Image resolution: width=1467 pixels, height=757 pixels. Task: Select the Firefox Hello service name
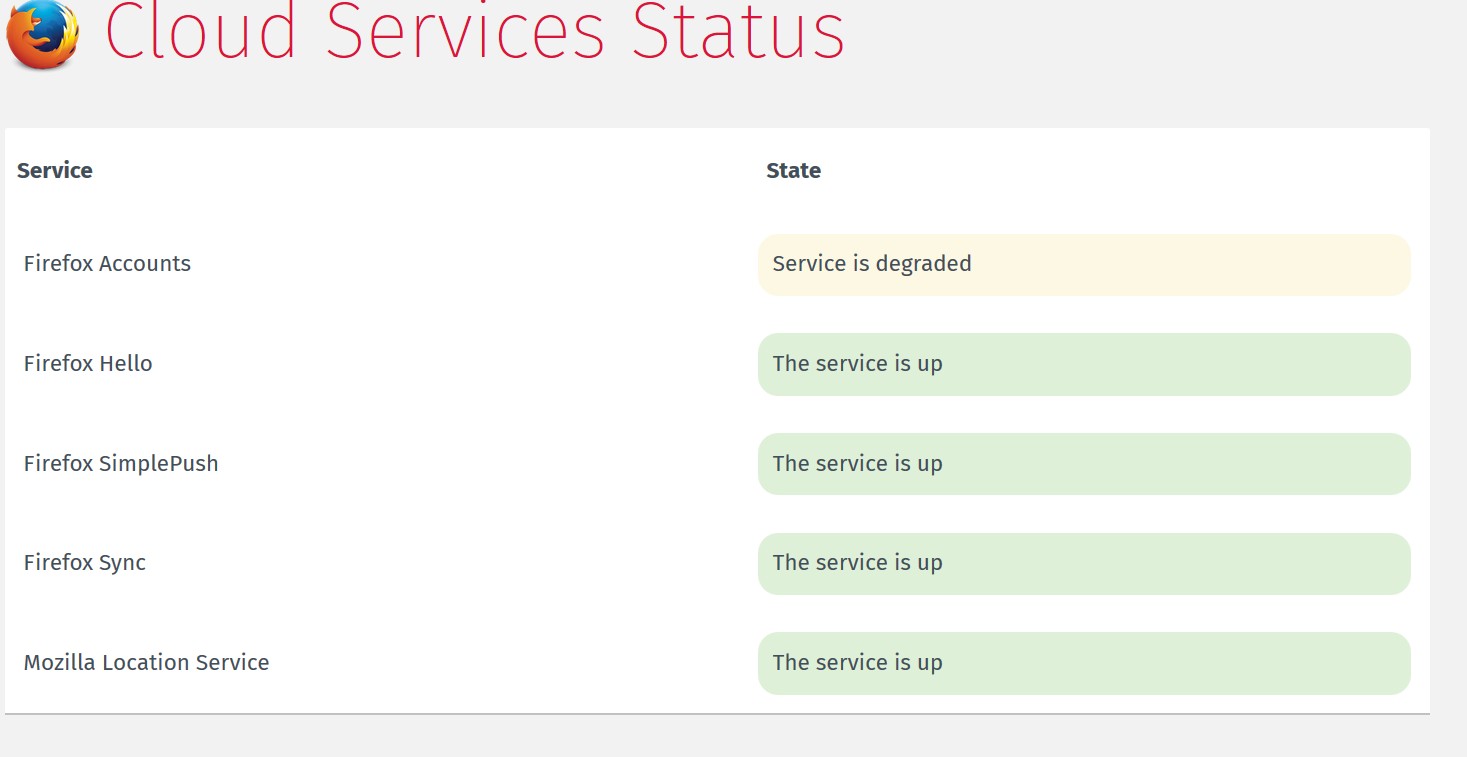pyautogui.click(x=88, y=364)
